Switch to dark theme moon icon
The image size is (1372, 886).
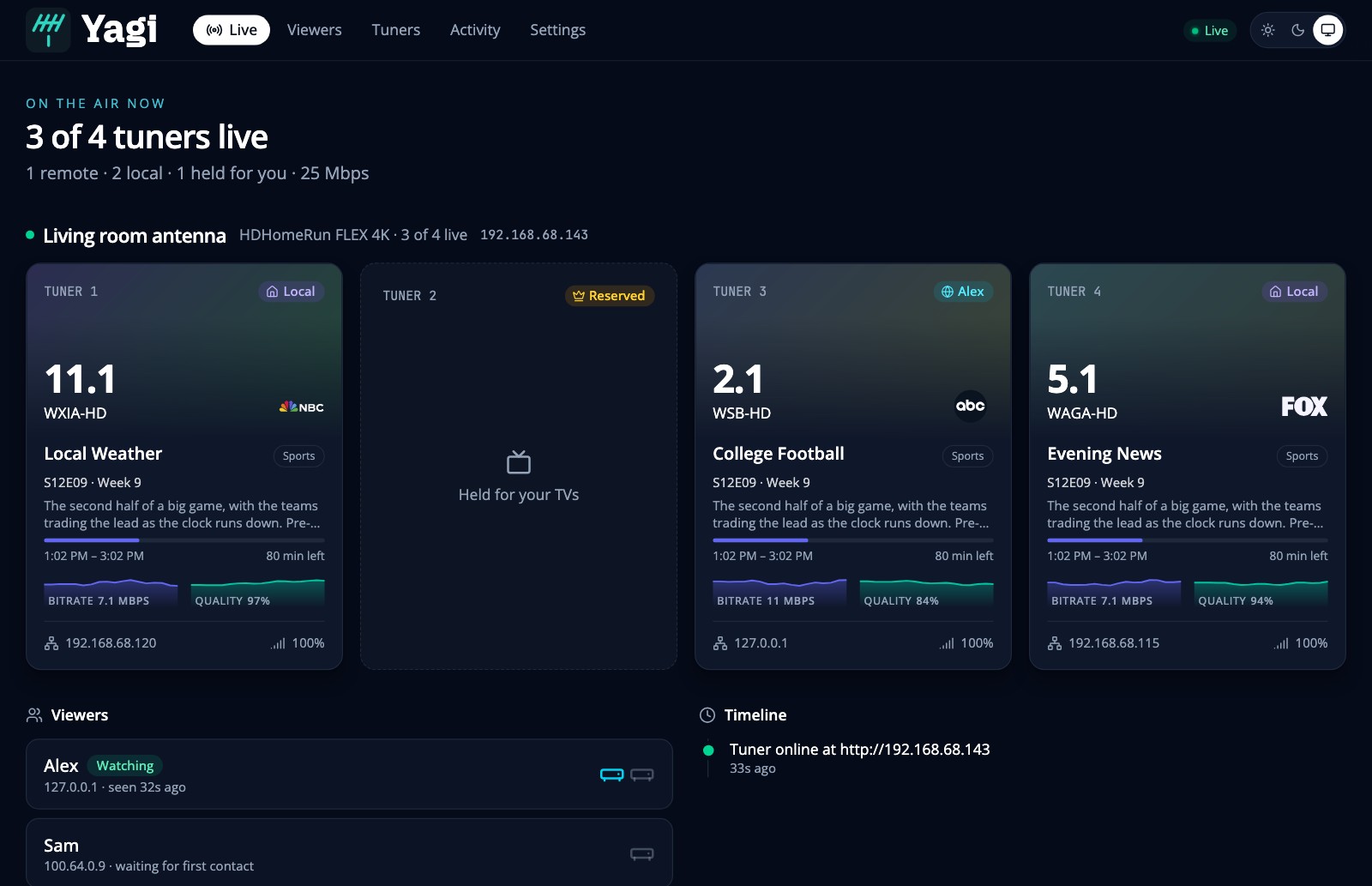coord(1298,30)
